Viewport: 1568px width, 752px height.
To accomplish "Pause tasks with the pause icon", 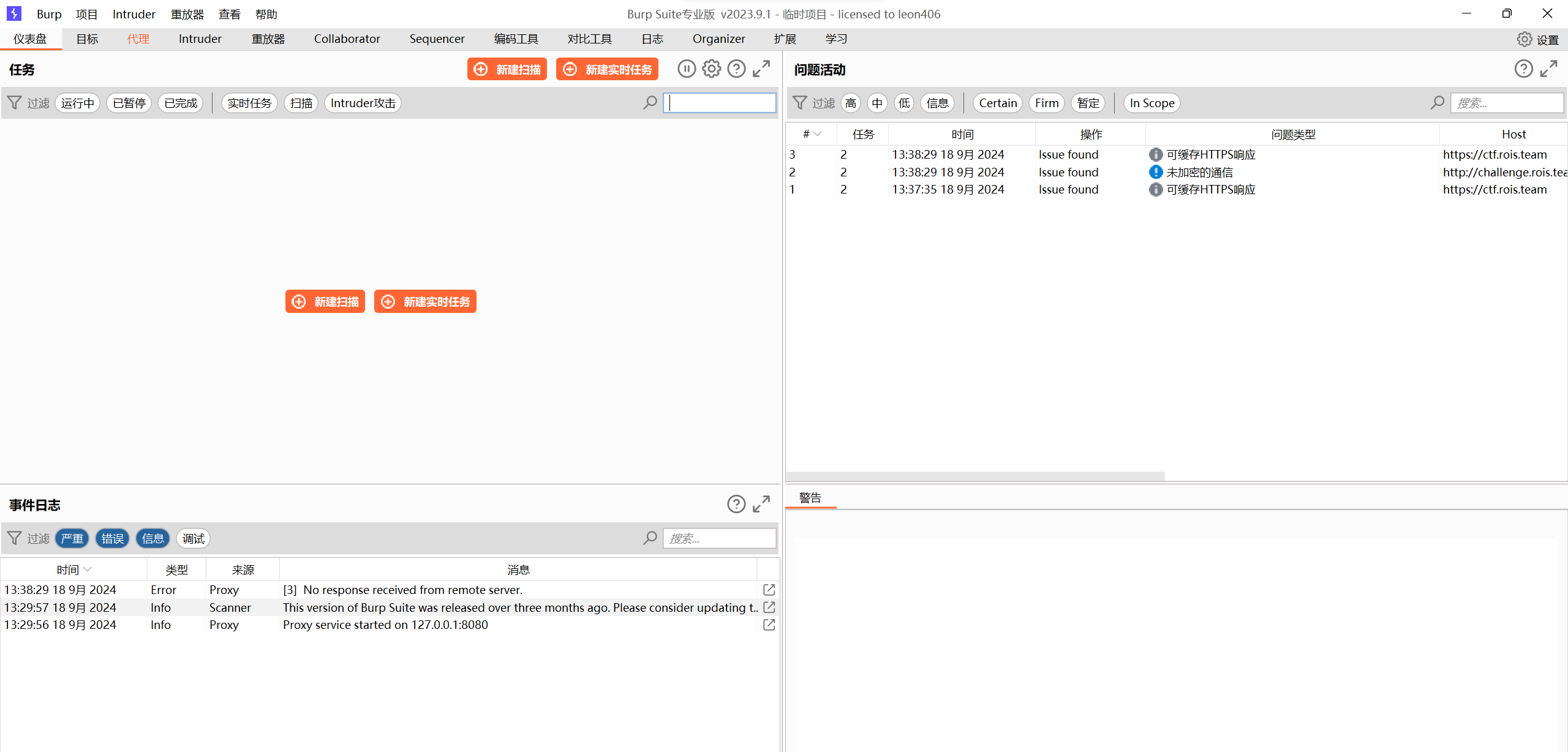I will (687, 69).
